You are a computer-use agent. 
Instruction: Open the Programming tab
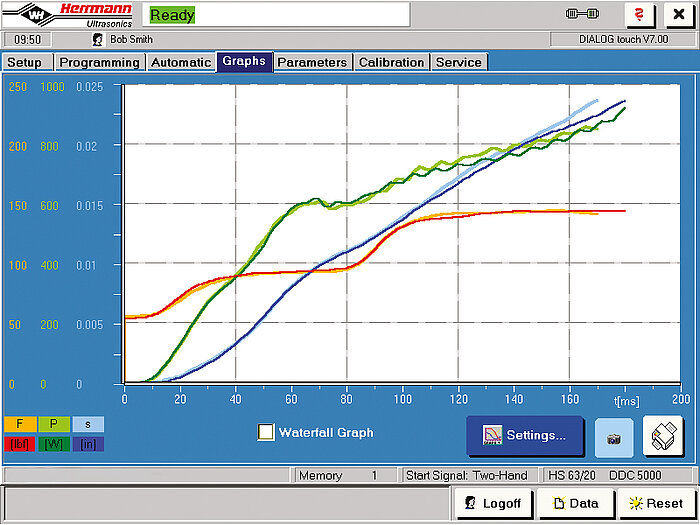click(x=99, y=62)
